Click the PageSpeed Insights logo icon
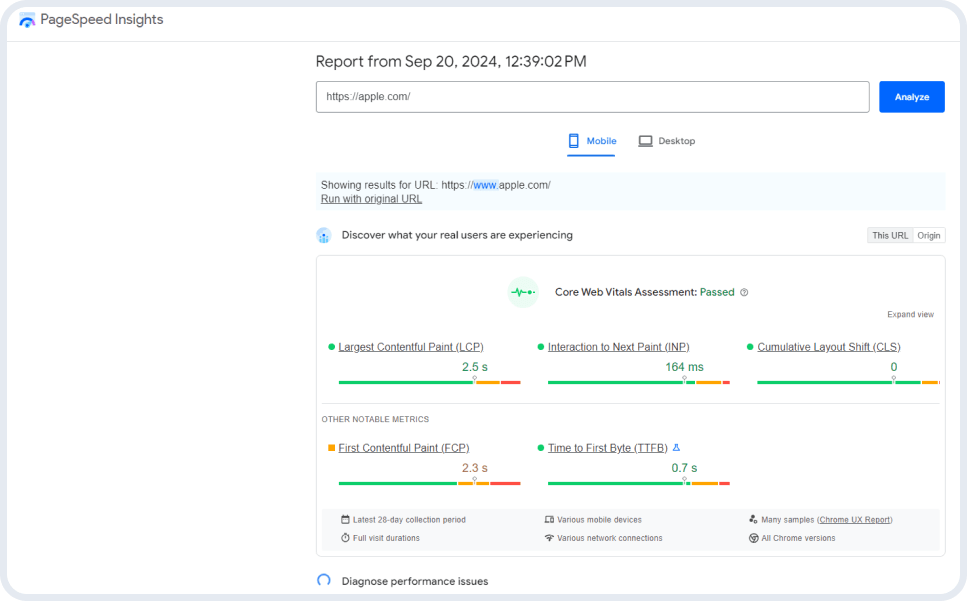 coord(27,20)
